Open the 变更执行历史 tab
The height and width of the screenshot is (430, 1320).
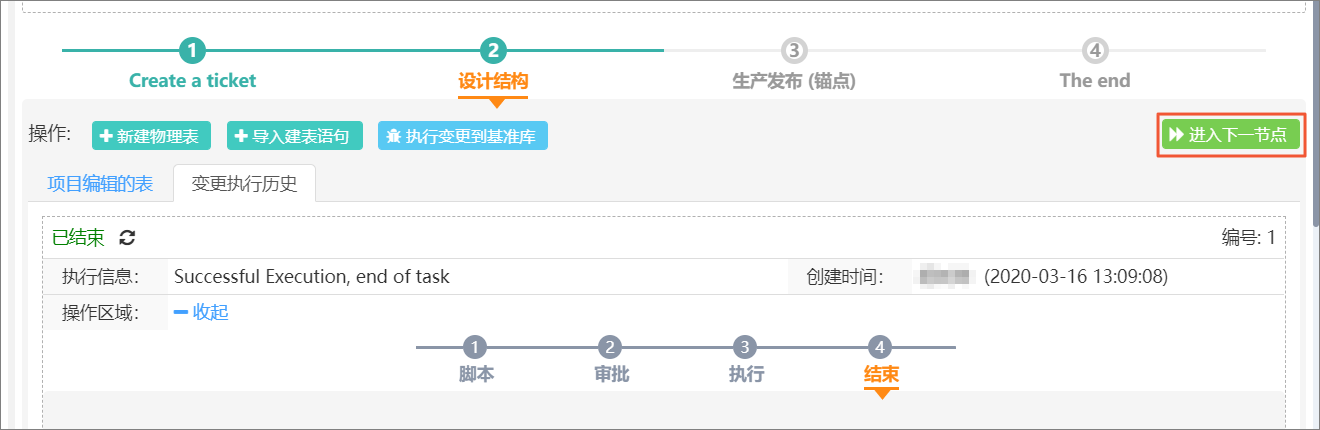point(244,184)
